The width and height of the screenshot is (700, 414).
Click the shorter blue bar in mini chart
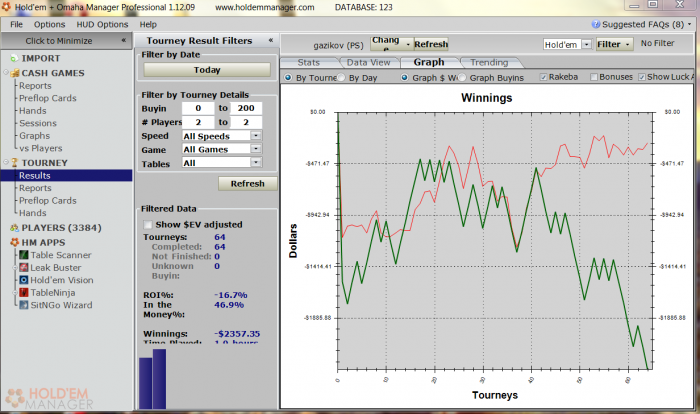146,383
